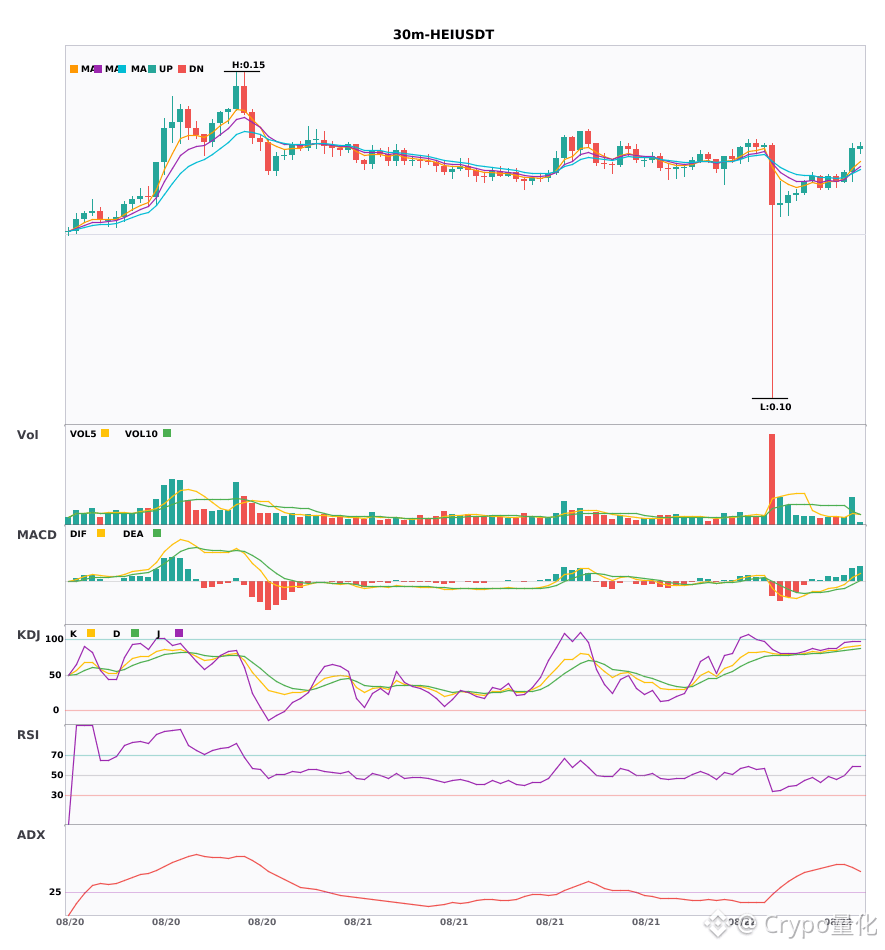Click the yellow VOL5 legend swatch

pos(105,433)
